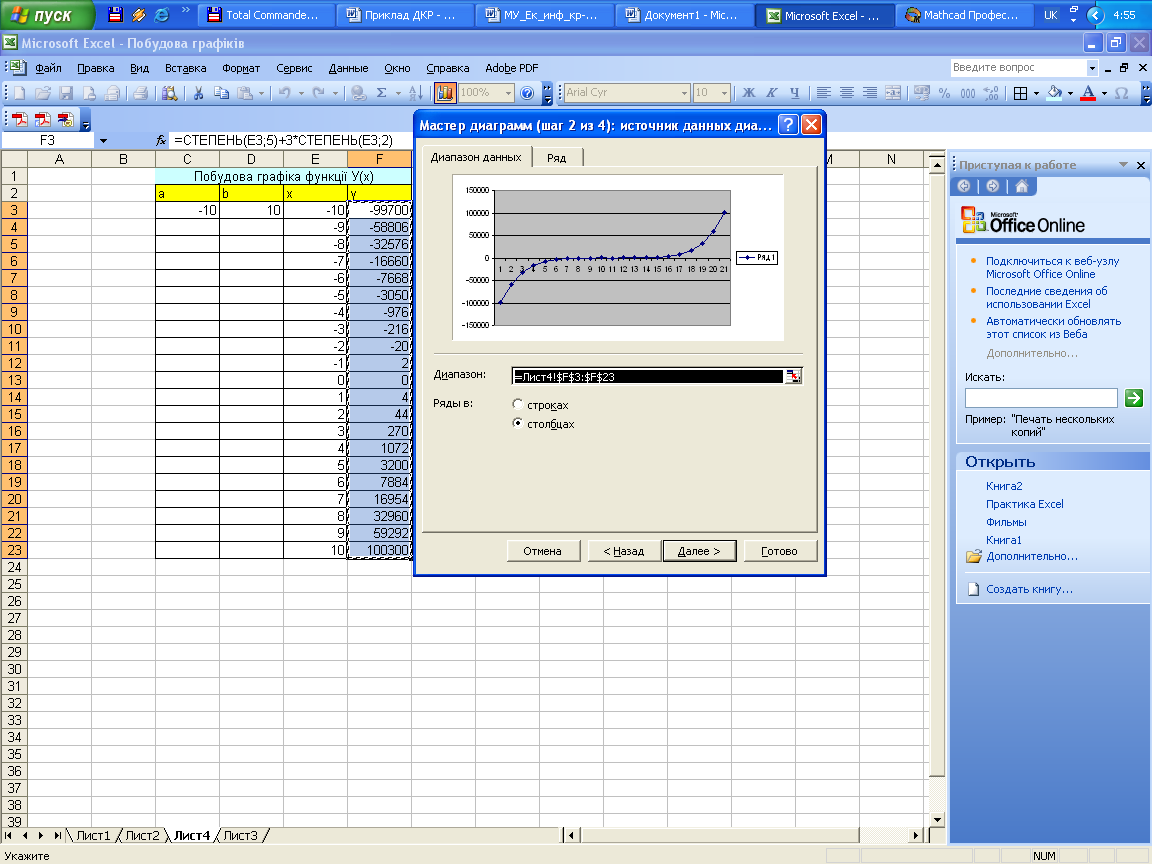The width and height of the screenshot is (1152, 864).
Task: Open the Файл menu
Action: (48, 68)
